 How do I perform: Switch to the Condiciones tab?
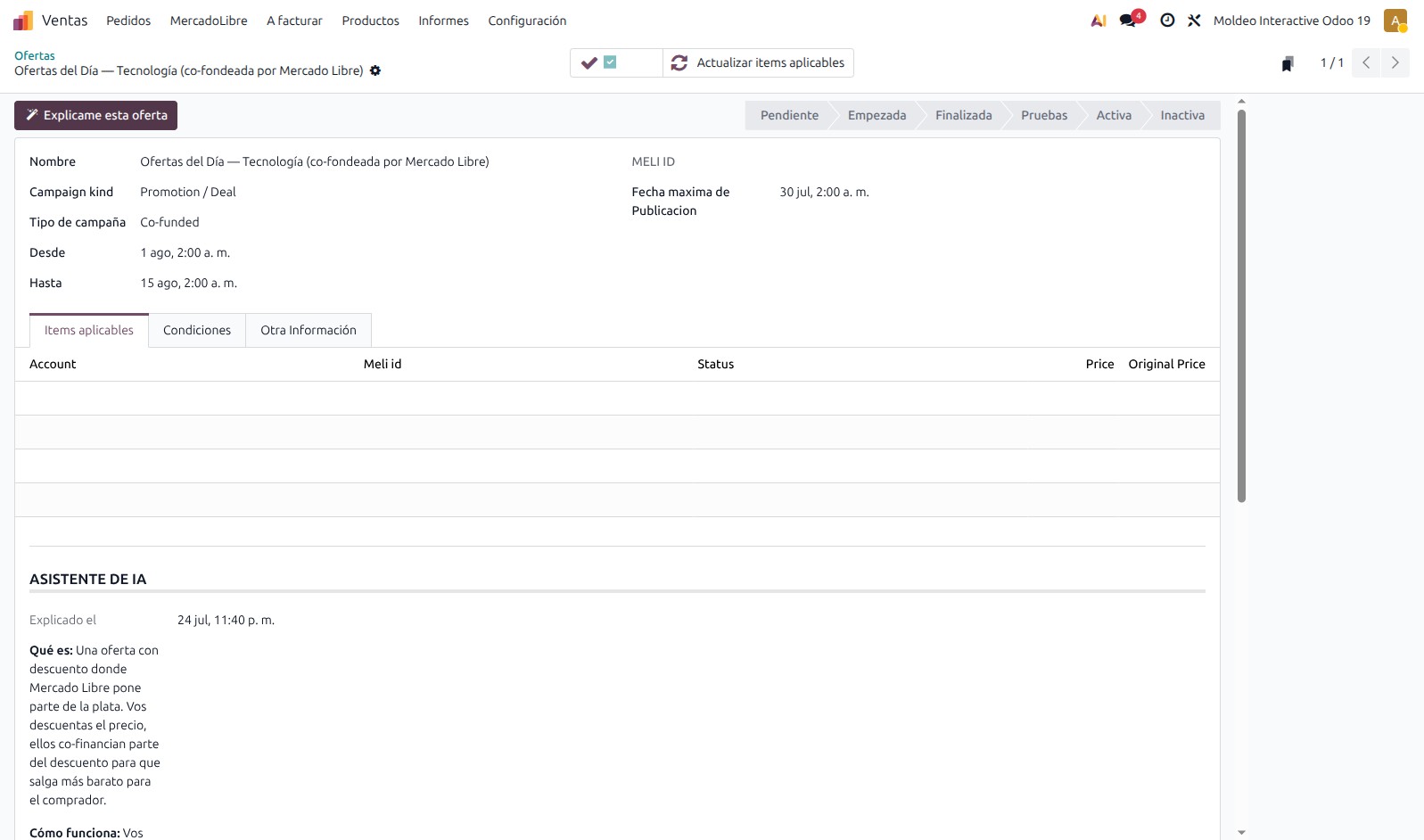(x=197, y=330)
